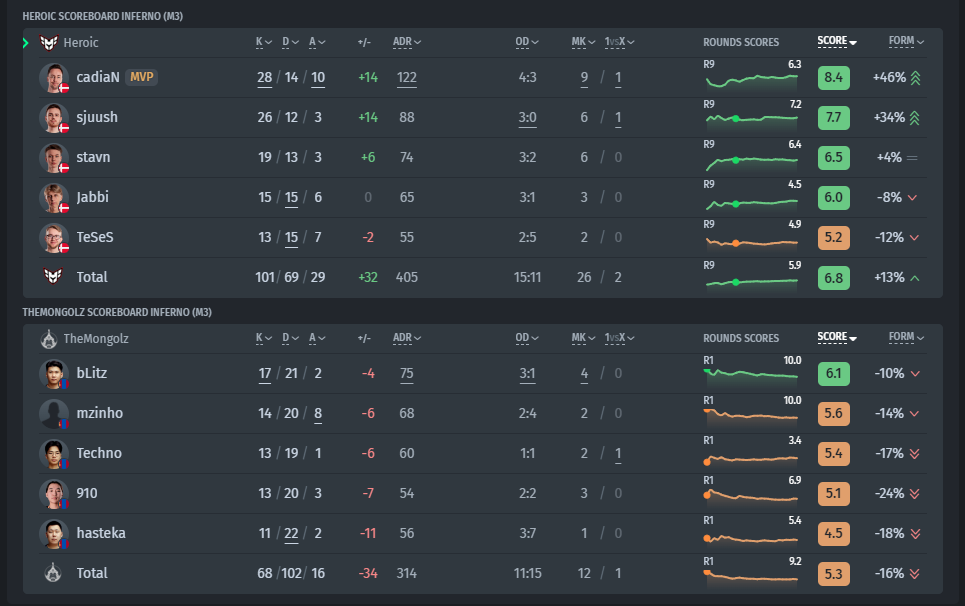Viewport: 965px width, 606px height.
Task: Click stavn's neutral form icon
Action: [912, 158]
